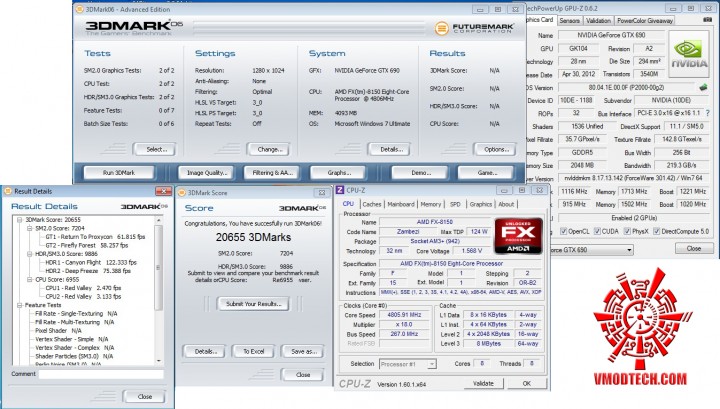Click the 3DMark06 logo in main window header

coord(134,28)
